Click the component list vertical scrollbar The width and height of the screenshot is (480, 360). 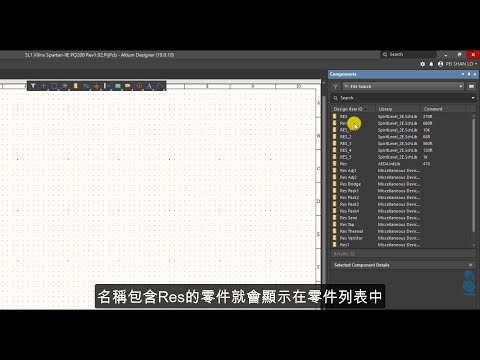pos(474,175)
